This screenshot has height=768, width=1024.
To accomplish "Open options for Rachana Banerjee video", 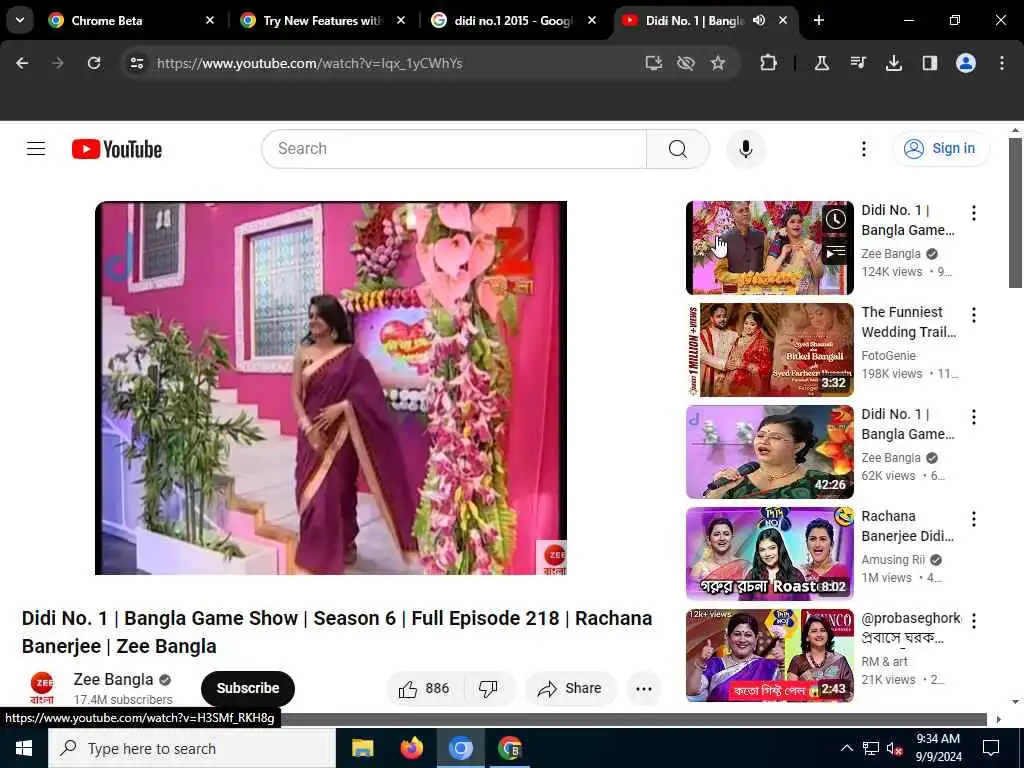I will point(974,519).
